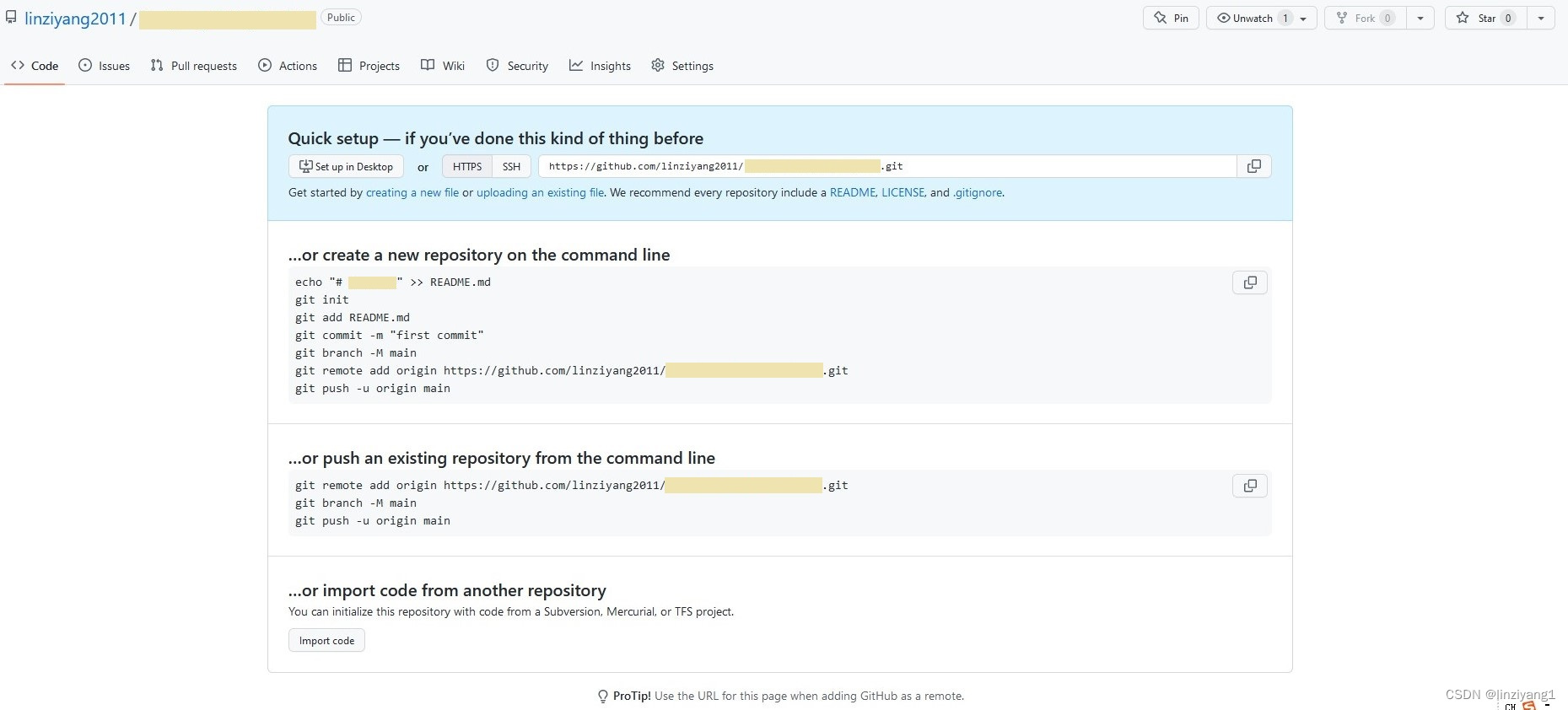This screenshot has height=710, width=1568.
Task: Select the HTTPS clone protocol
Action: [467, 166]
